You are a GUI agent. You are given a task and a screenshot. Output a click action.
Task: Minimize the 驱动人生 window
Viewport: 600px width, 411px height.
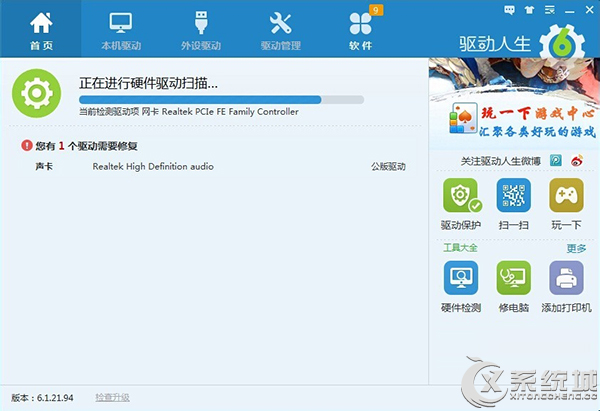pyautogui.click(x=570, y=11)
